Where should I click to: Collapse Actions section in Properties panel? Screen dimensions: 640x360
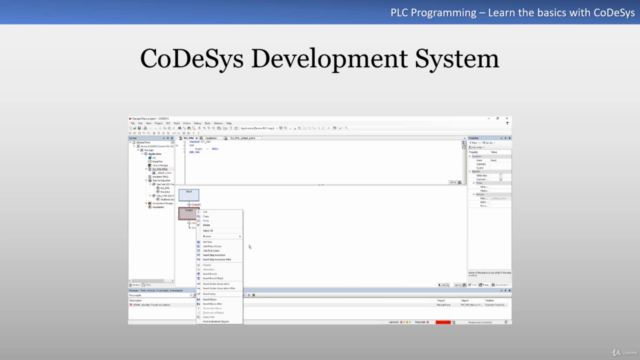click(474, 194)
